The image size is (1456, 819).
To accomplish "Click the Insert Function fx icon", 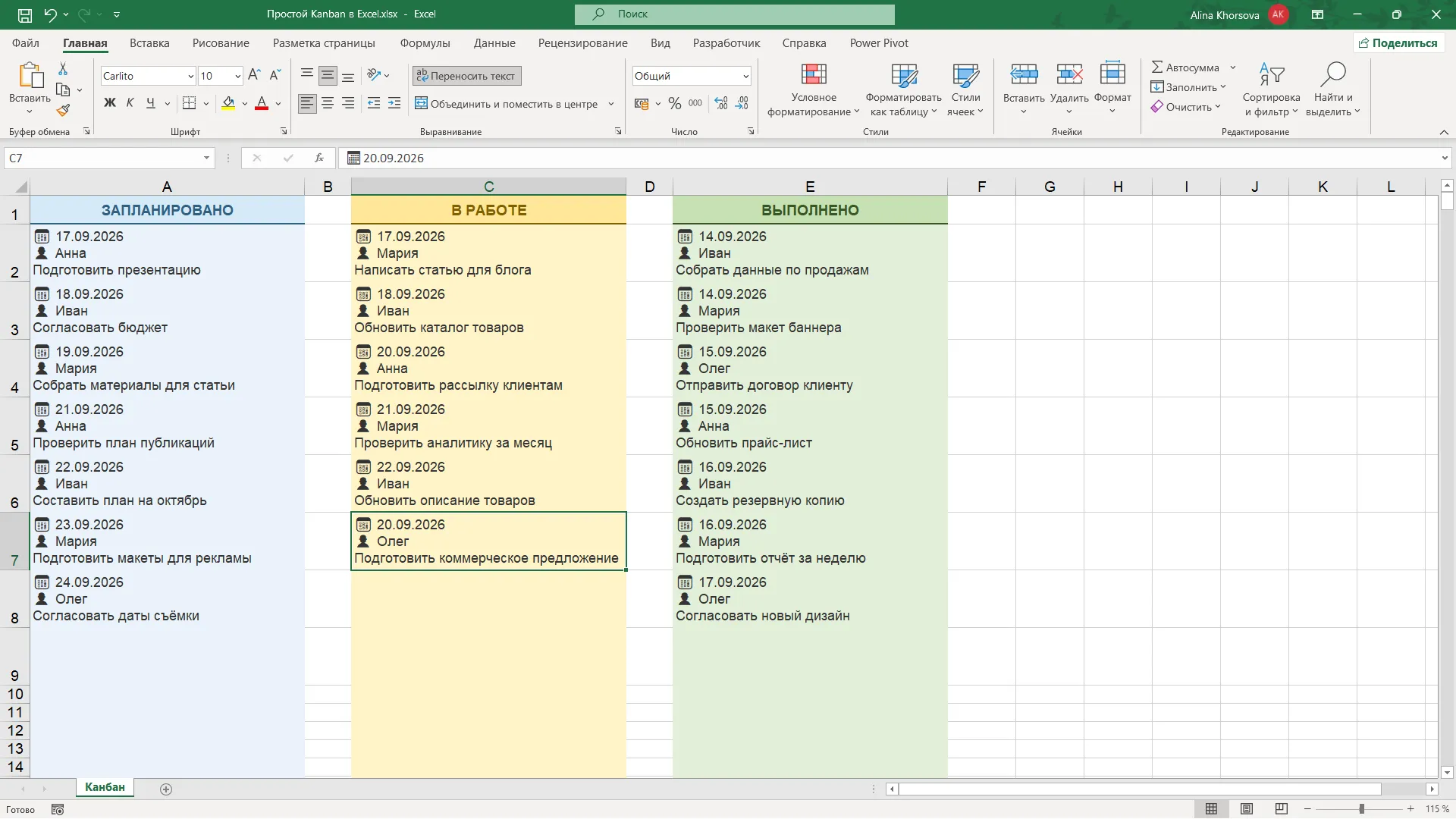I will coord(319,158).
